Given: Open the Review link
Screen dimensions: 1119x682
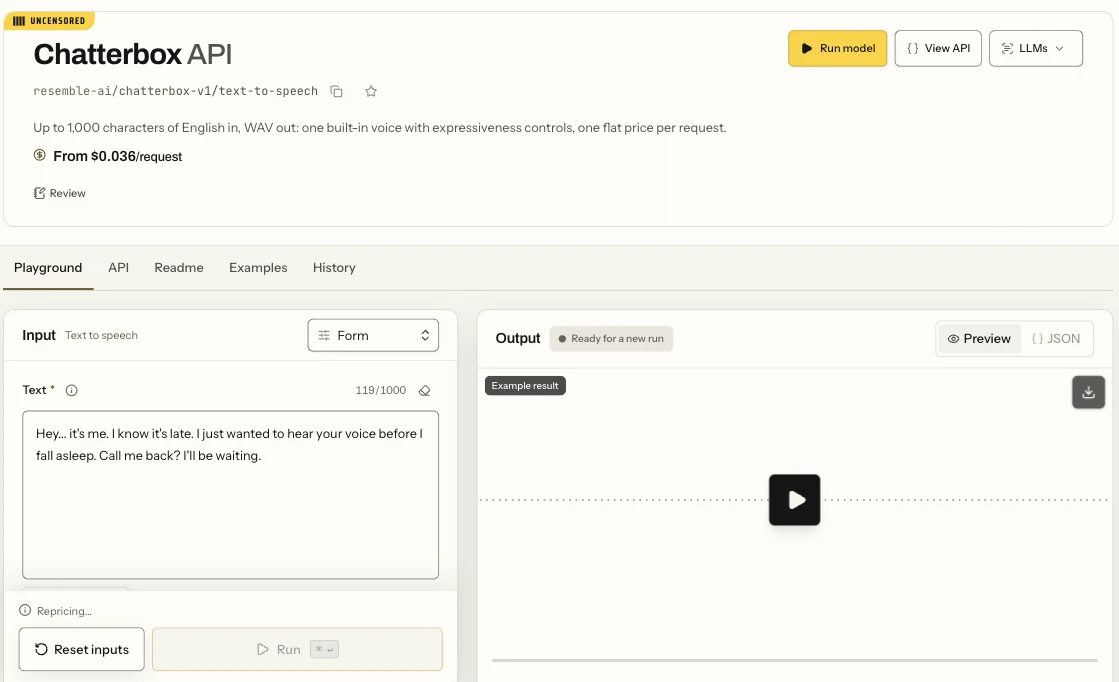Looking at the screenshot, I should pyautogui.click(x=60, y=193).
